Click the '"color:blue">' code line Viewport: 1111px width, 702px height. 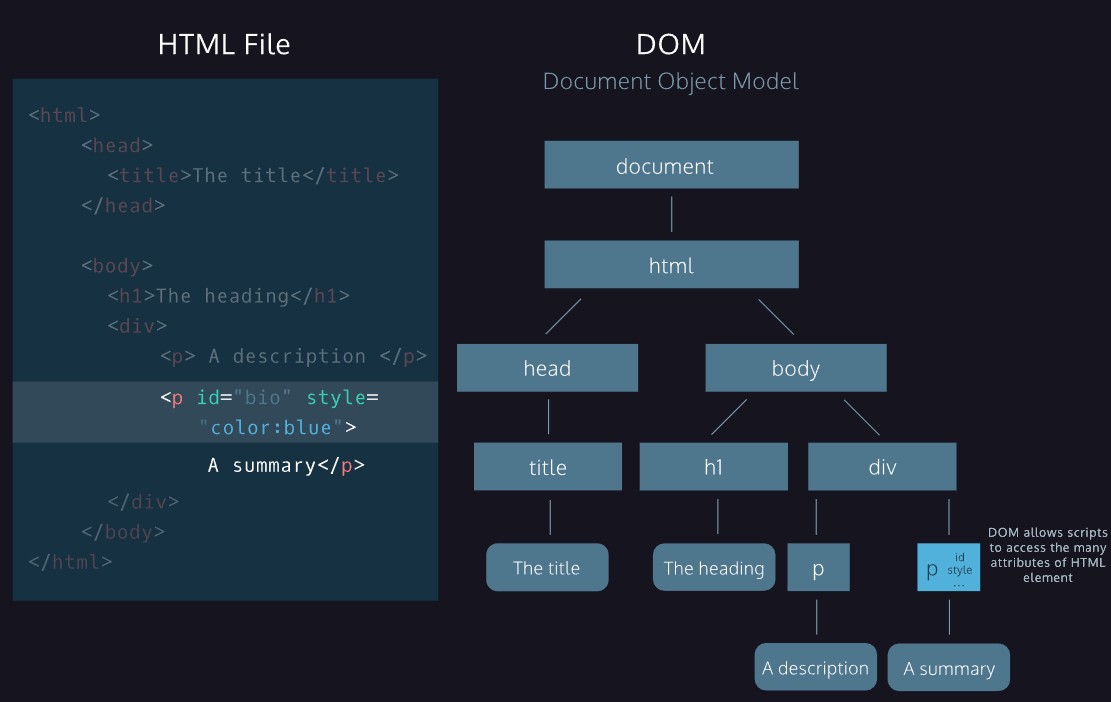tap(277, 427)
